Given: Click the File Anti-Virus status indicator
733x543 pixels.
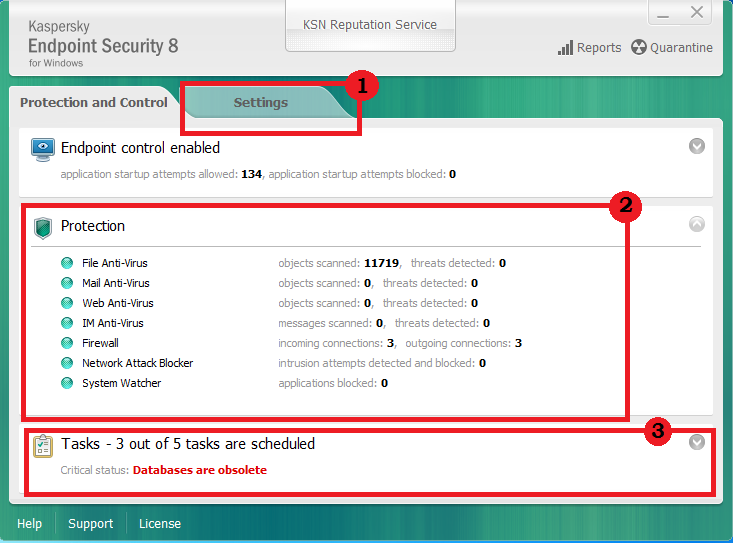Looking at the screenshot, I should tap(67, 263).
